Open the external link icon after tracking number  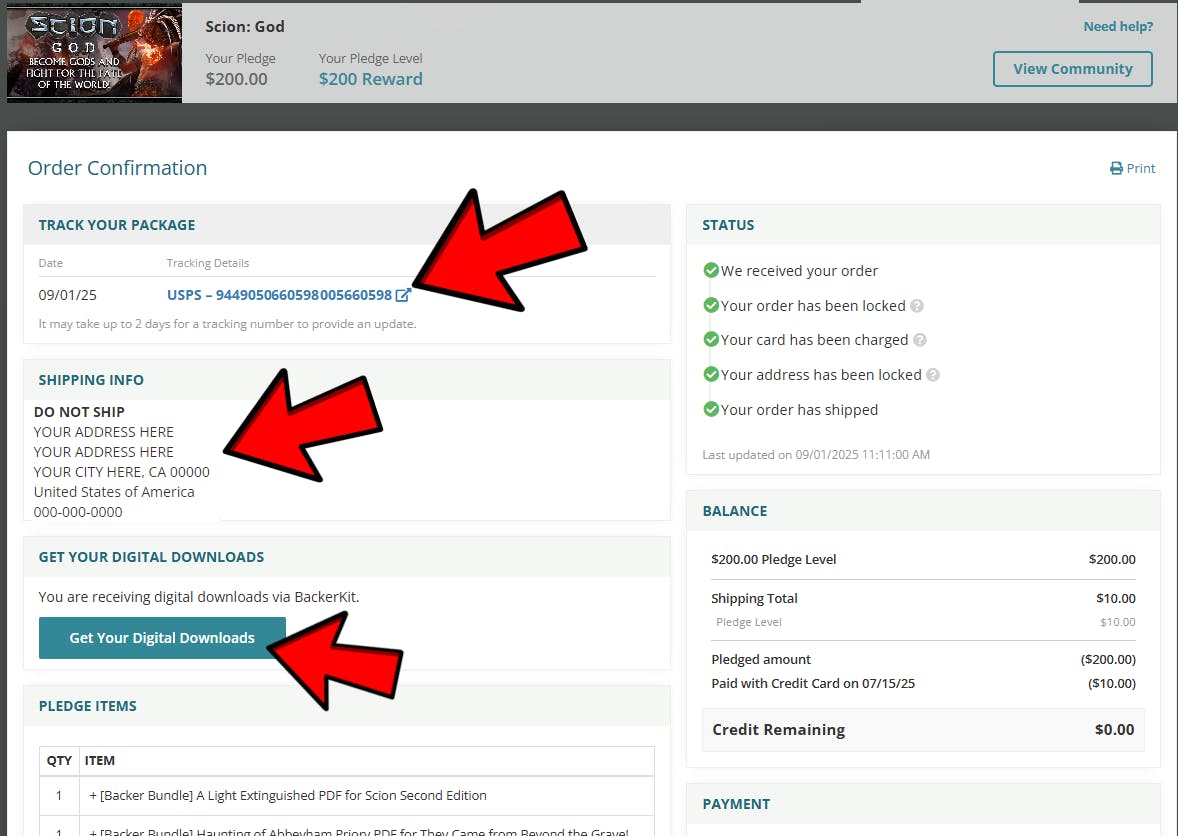coord(403,295)
